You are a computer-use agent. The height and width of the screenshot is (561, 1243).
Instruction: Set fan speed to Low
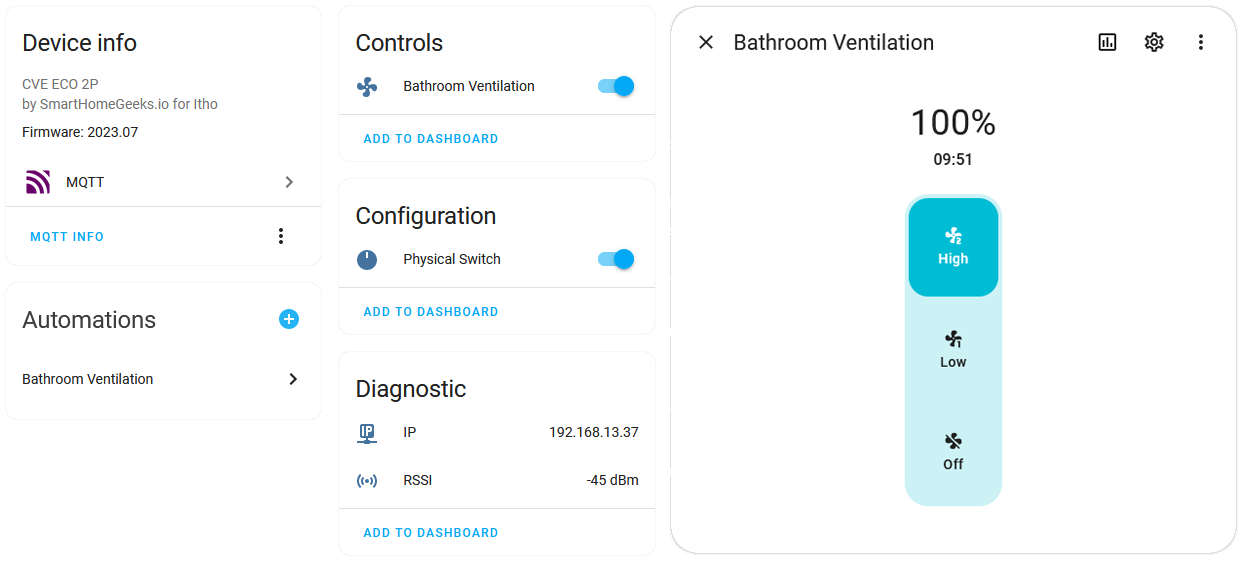click(x=953, y=350)
